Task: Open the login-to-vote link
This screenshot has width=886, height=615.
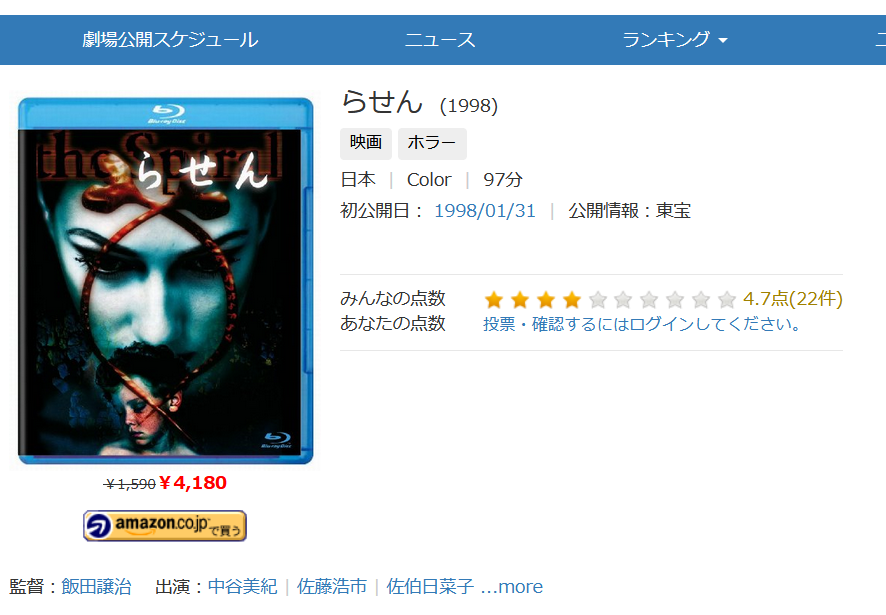Action: (642, 324)
